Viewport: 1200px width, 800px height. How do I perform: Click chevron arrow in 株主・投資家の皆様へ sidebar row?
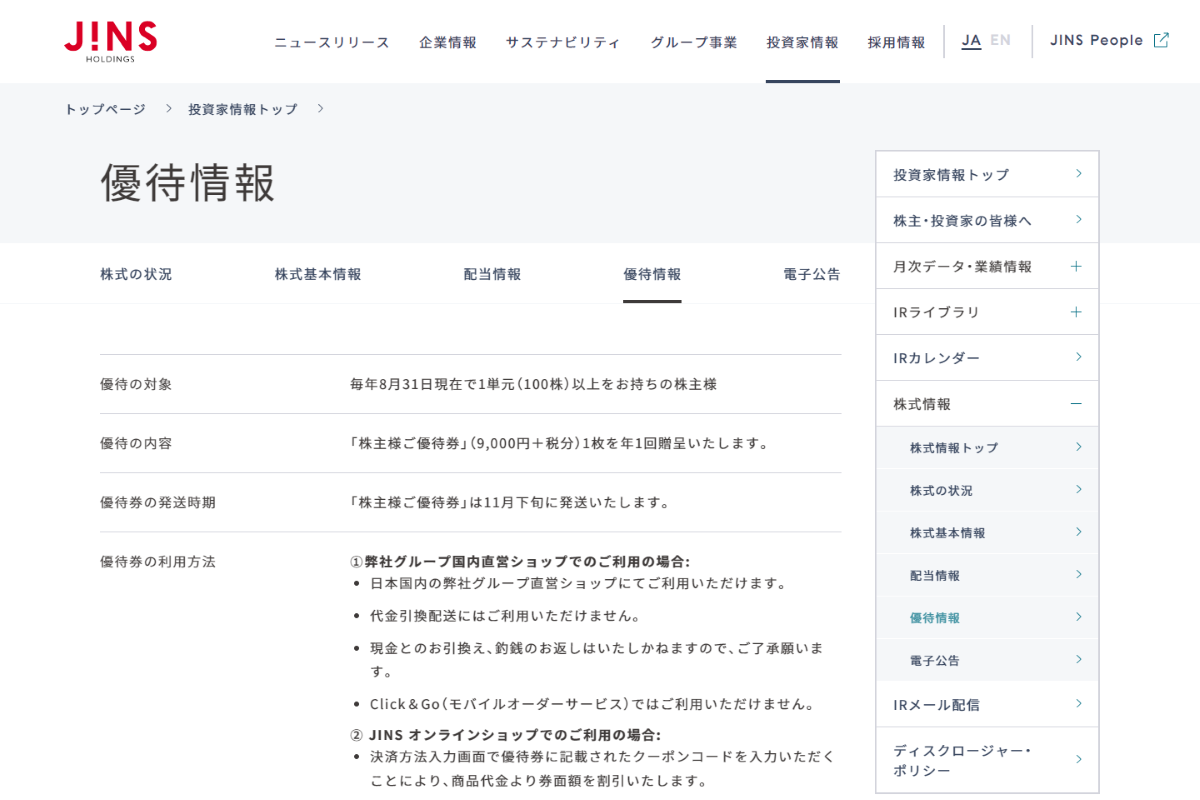[x=1079, y=219]
